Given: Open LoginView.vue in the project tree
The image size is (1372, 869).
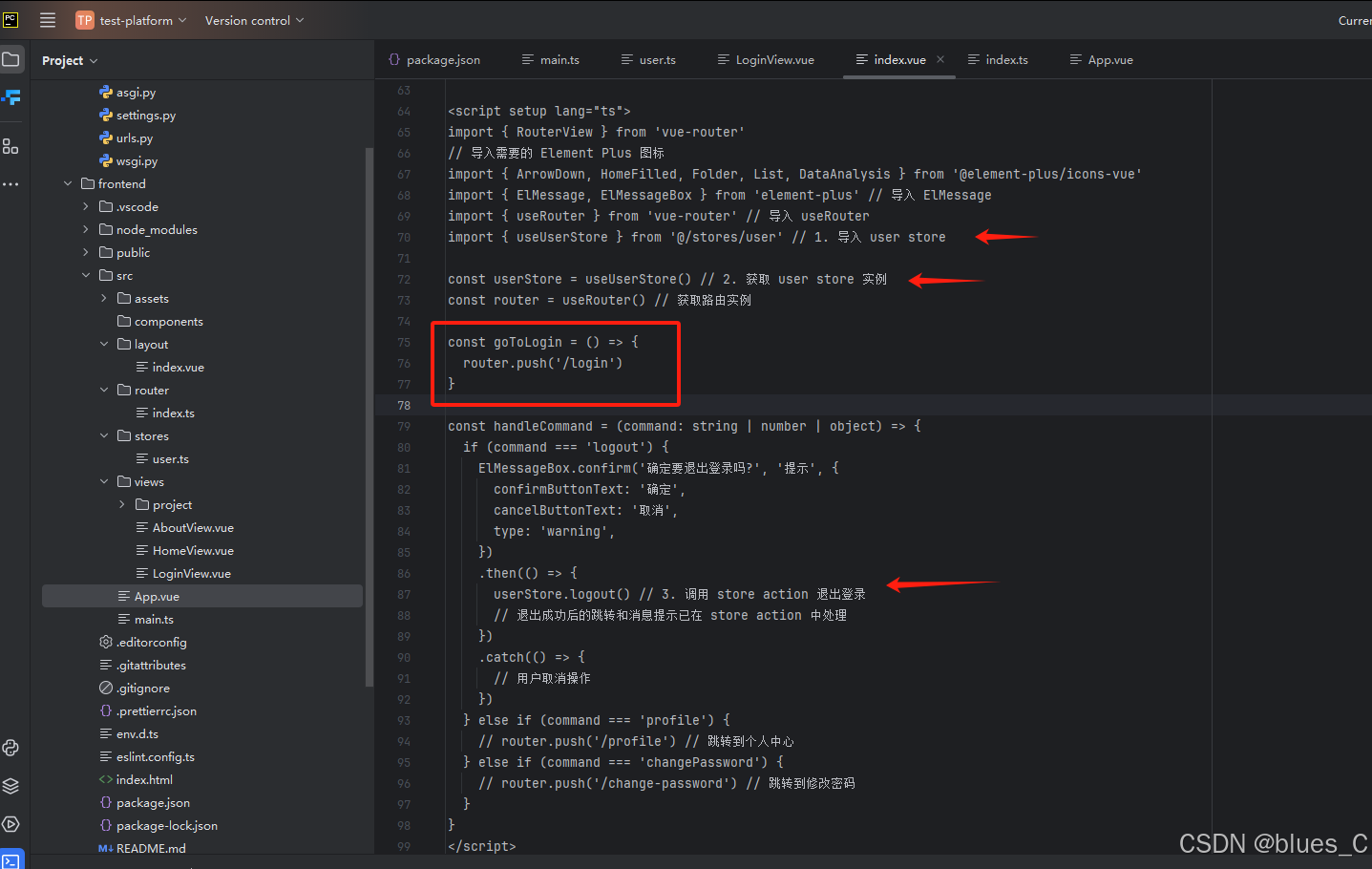Looking at the screenshot, I should (x=183, y=573).
